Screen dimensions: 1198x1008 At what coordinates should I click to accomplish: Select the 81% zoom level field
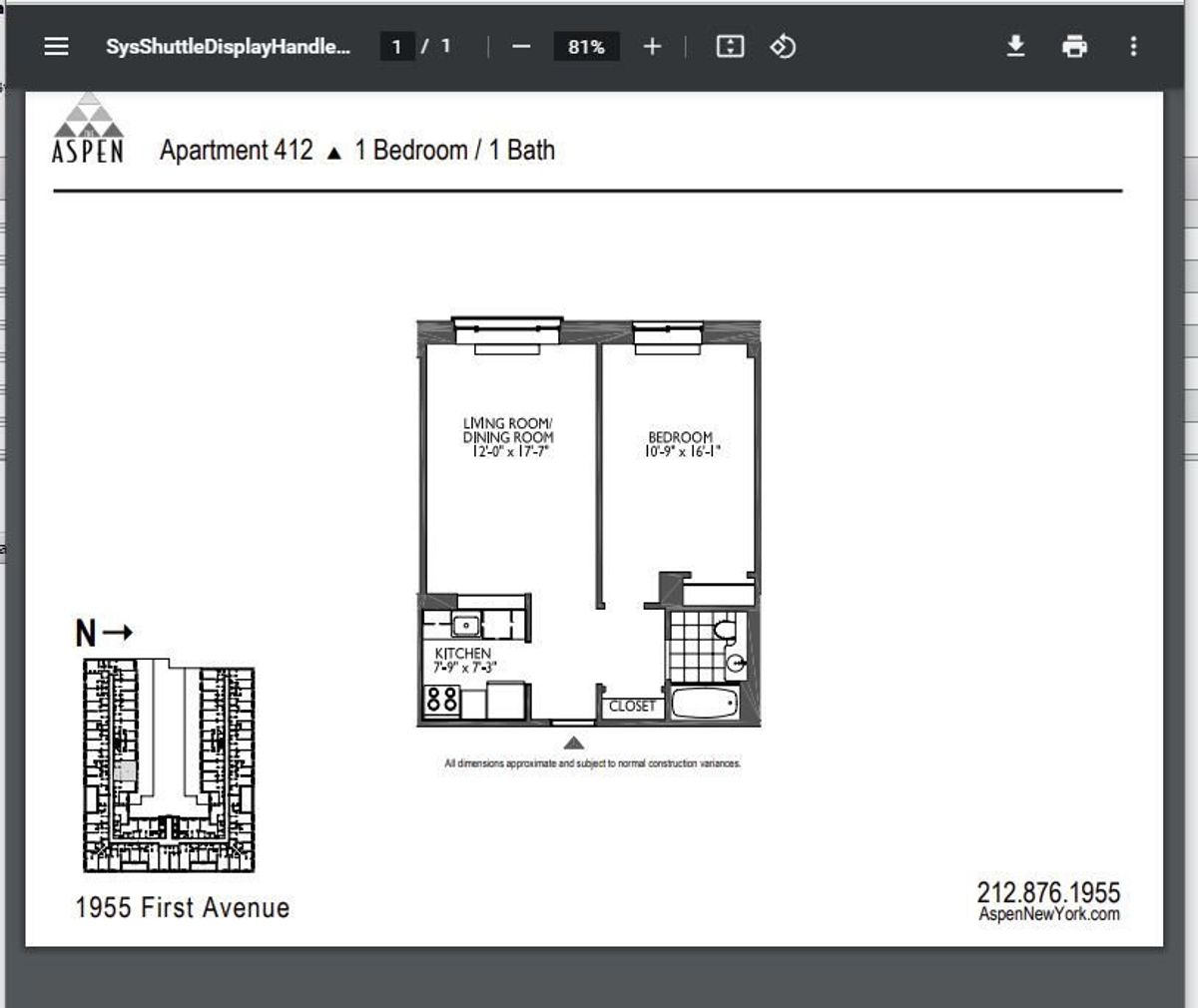pyautogui.click(x=586, y=47)
